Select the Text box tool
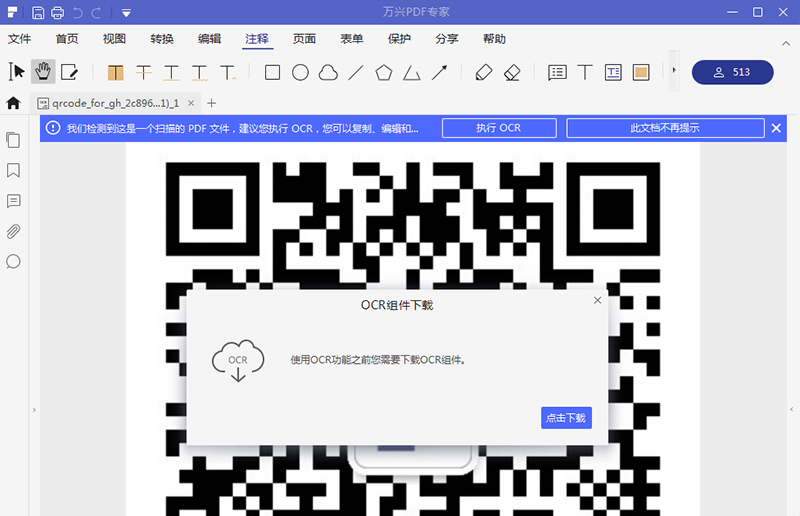This screenshot has height=516, width=800. click(613, 72)
